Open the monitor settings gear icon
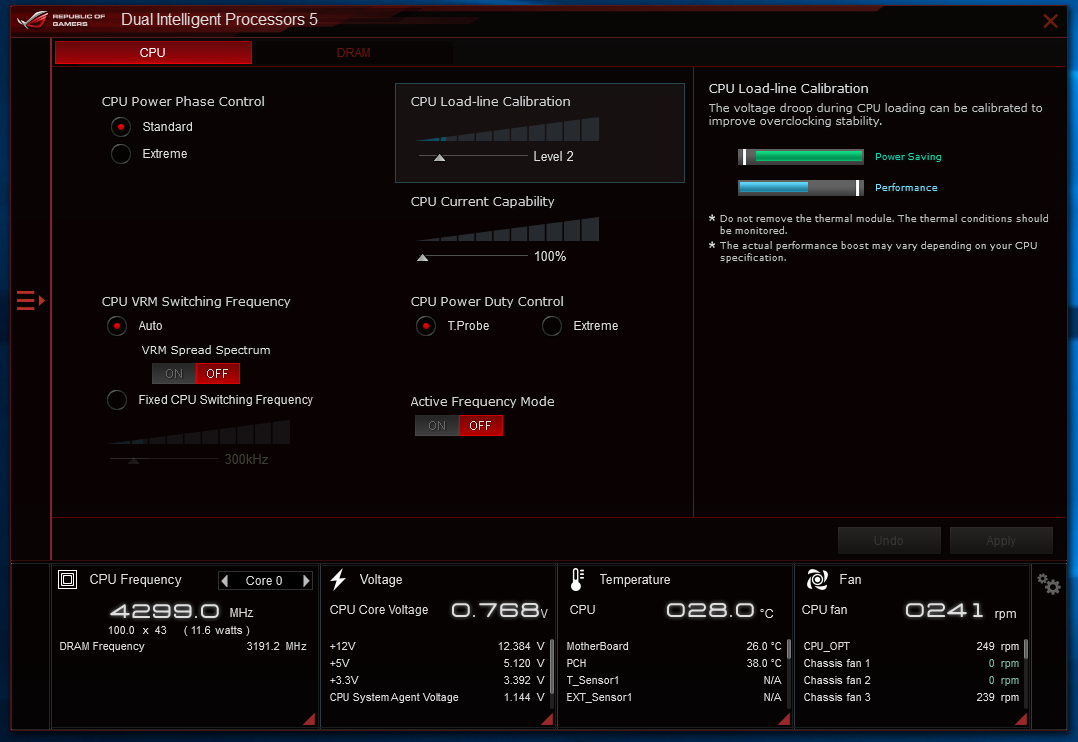Screen dimensions: 1078x742 1049,584
